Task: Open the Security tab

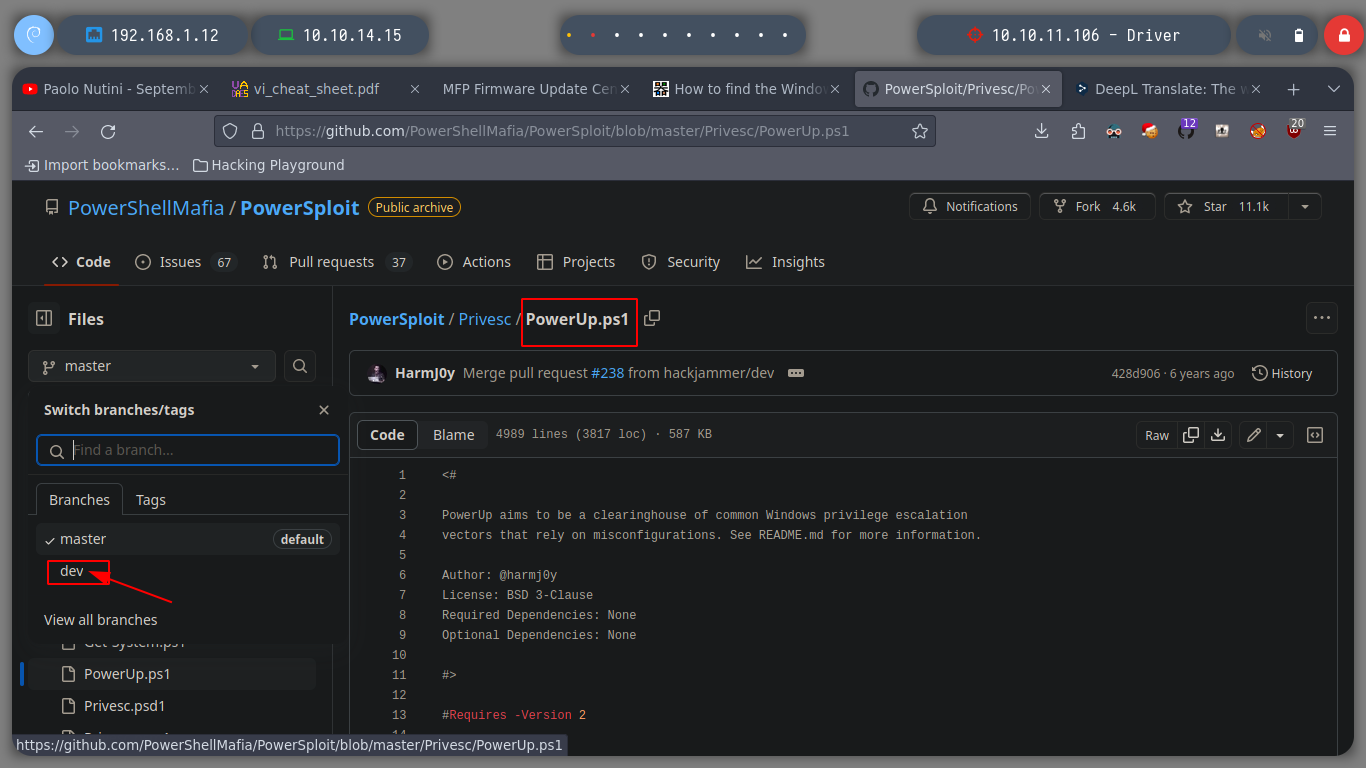Action: (681, 262)
